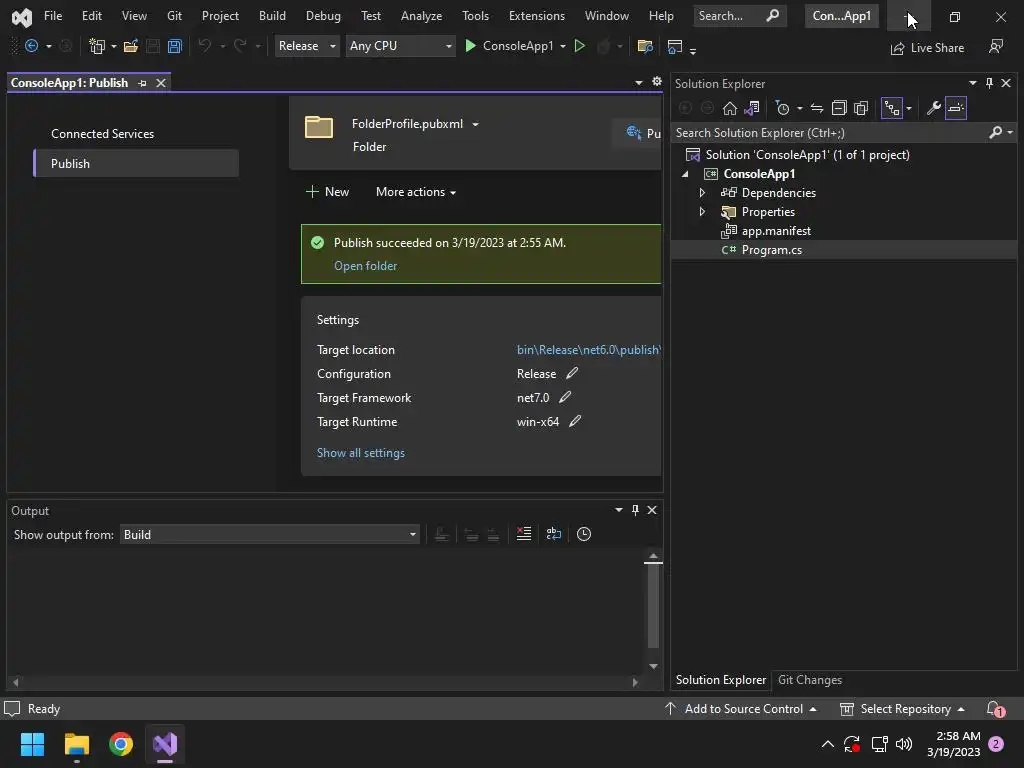
Task: Open the Debug menu
Action: pos(323,16)
